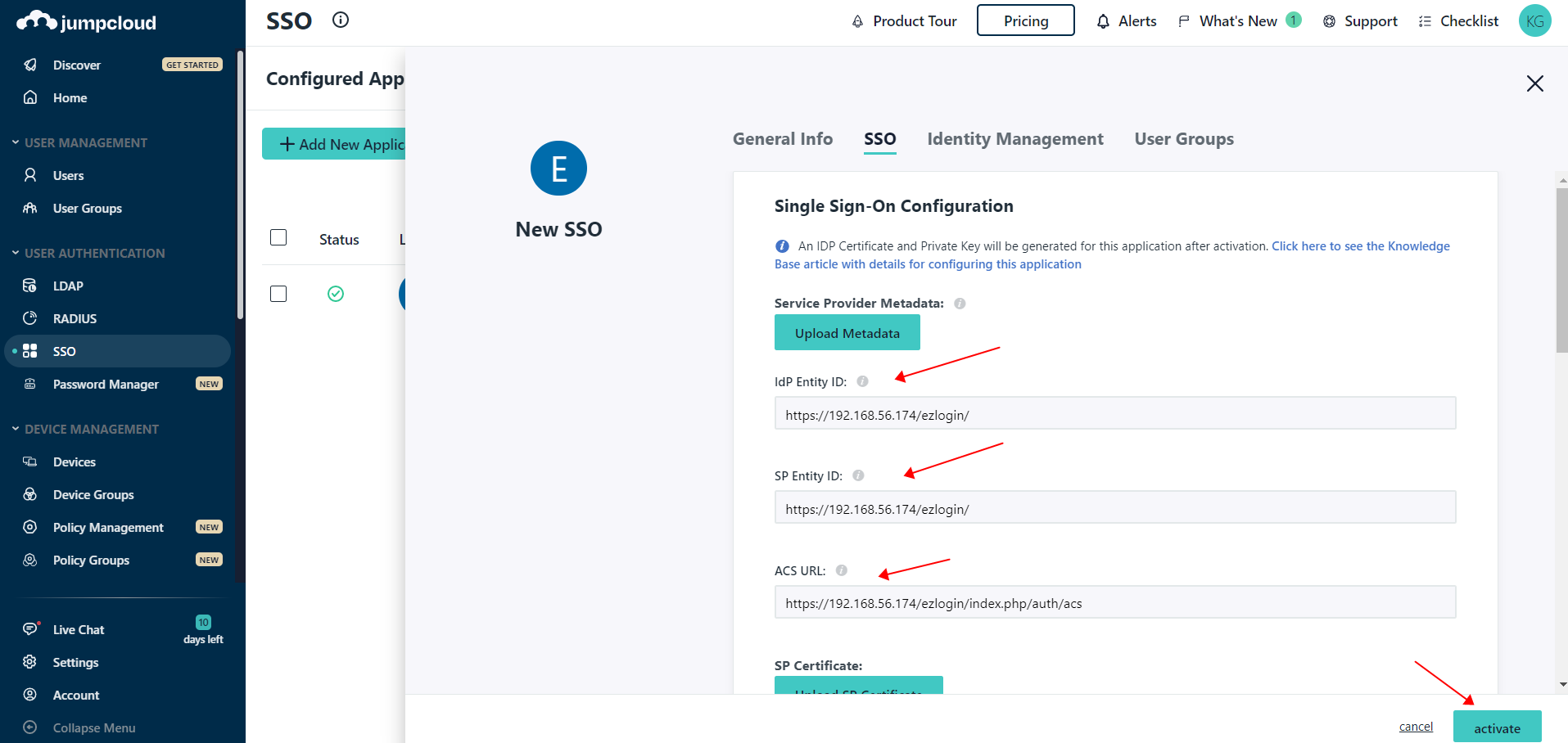Click the Settings gear icon
Image resolution: width=1568 pixels, height=743 pixels.
[30, 662]
